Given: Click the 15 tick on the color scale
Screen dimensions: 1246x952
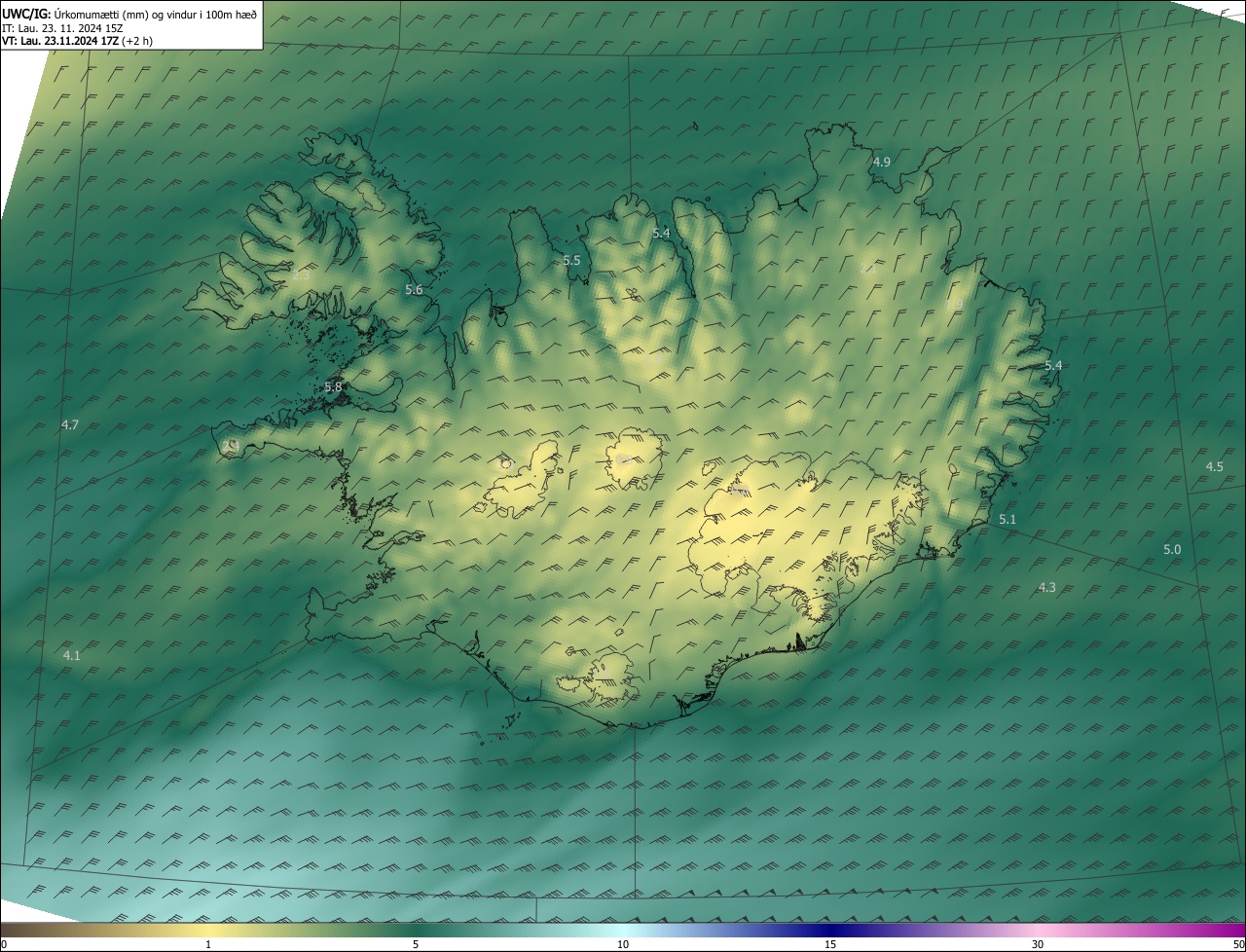Looking at the screenshot, I should [830, 944].
